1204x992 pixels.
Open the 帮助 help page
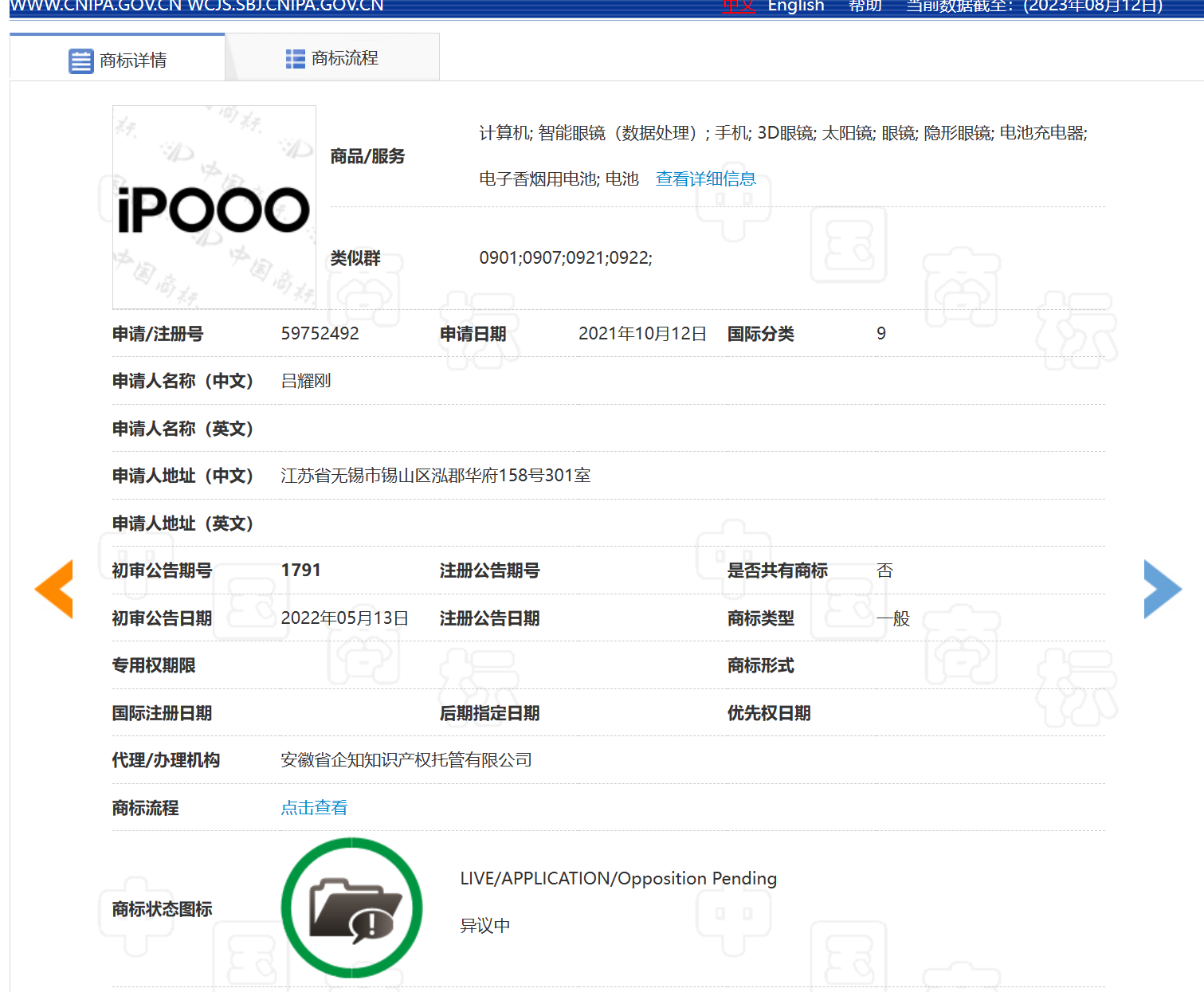(865, 6)
